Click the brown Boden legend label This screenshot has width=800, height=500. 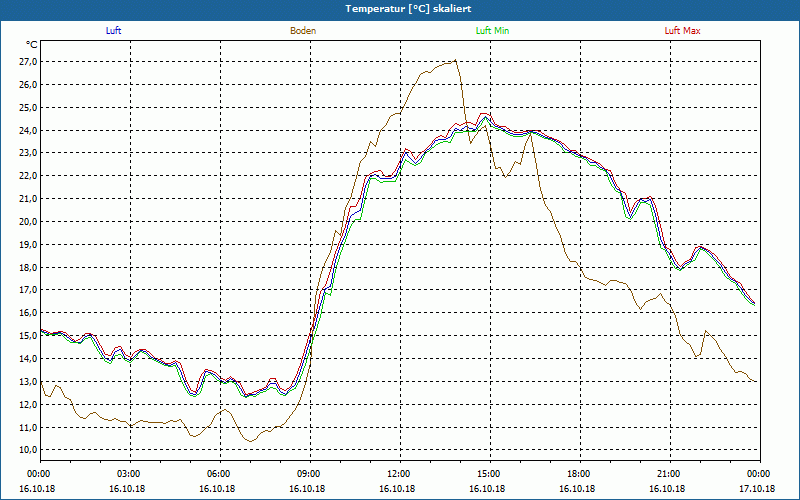pos(303,31)
